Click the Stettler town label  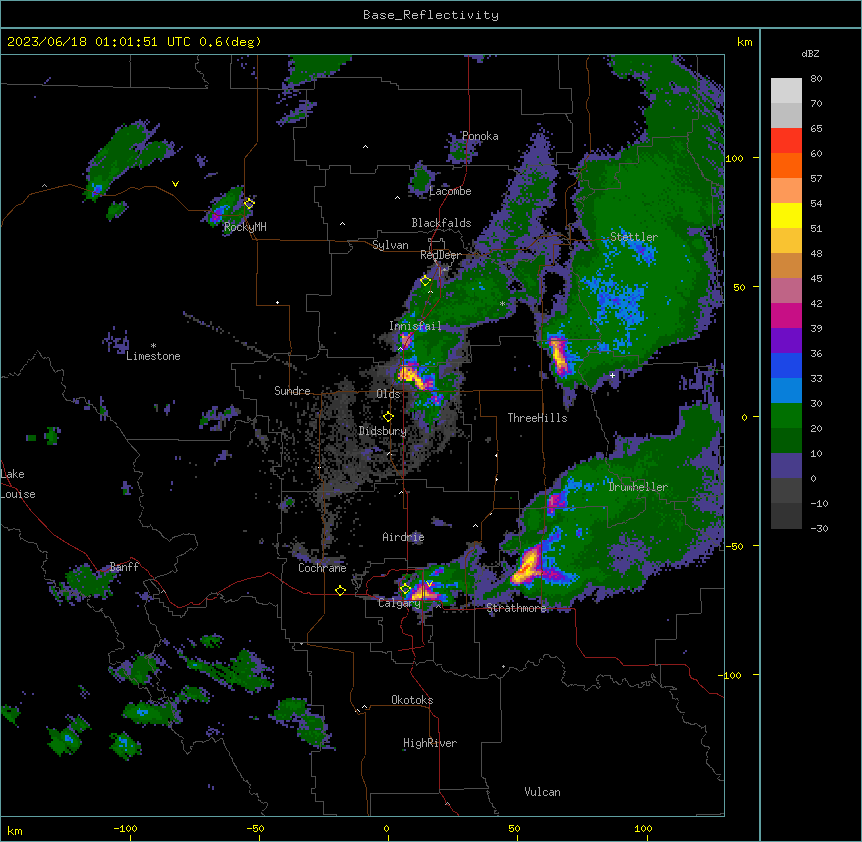coord(634,237)
